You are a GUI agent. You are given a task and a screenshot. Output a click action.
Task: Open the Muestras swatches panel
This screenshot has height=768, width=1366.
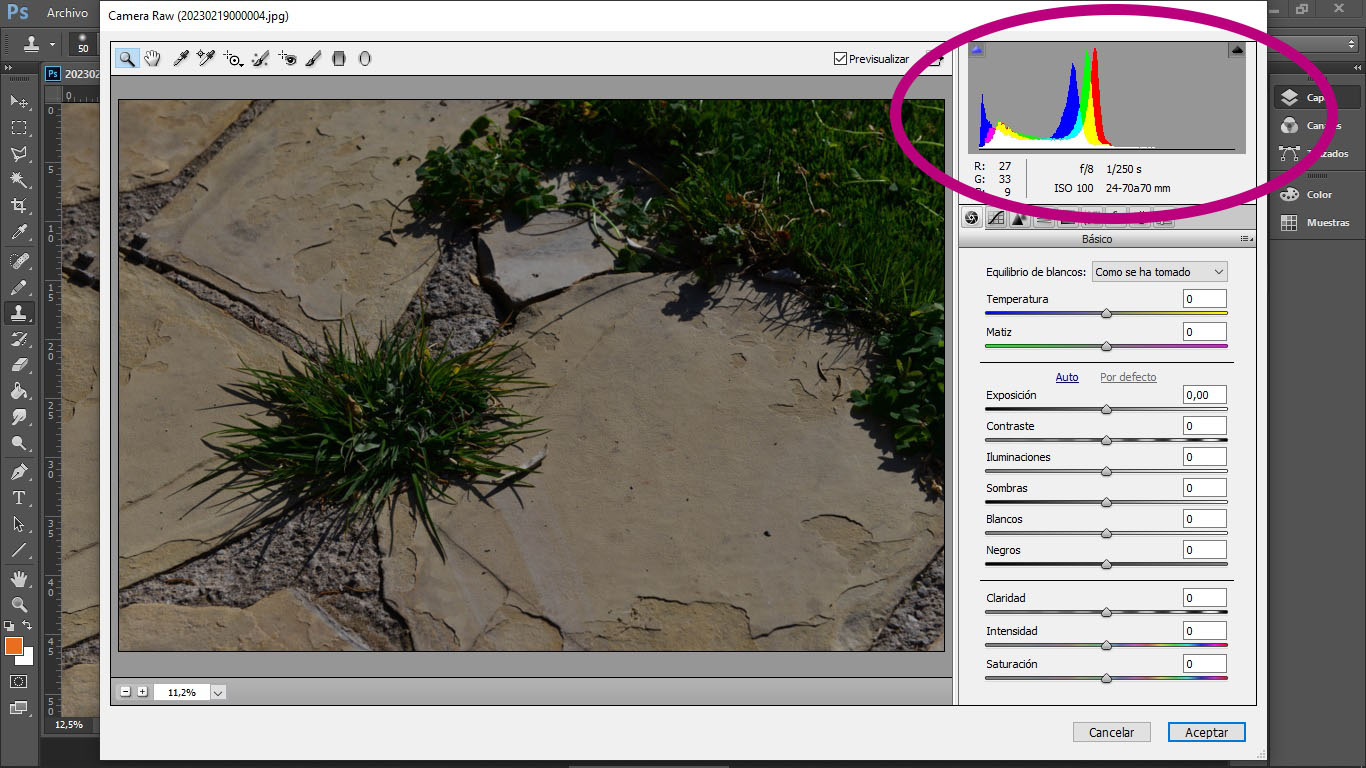click(1318, 222)
